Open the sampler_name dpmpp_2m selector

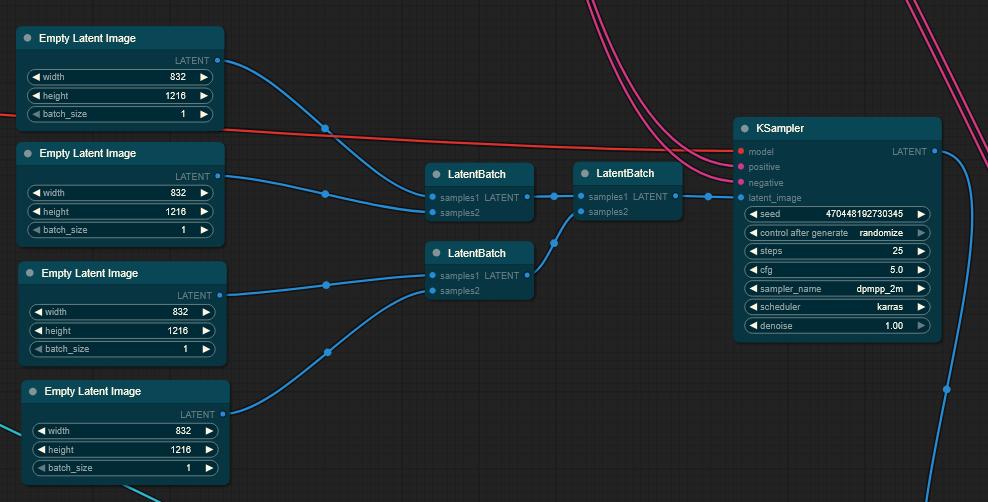pos(880,288)
